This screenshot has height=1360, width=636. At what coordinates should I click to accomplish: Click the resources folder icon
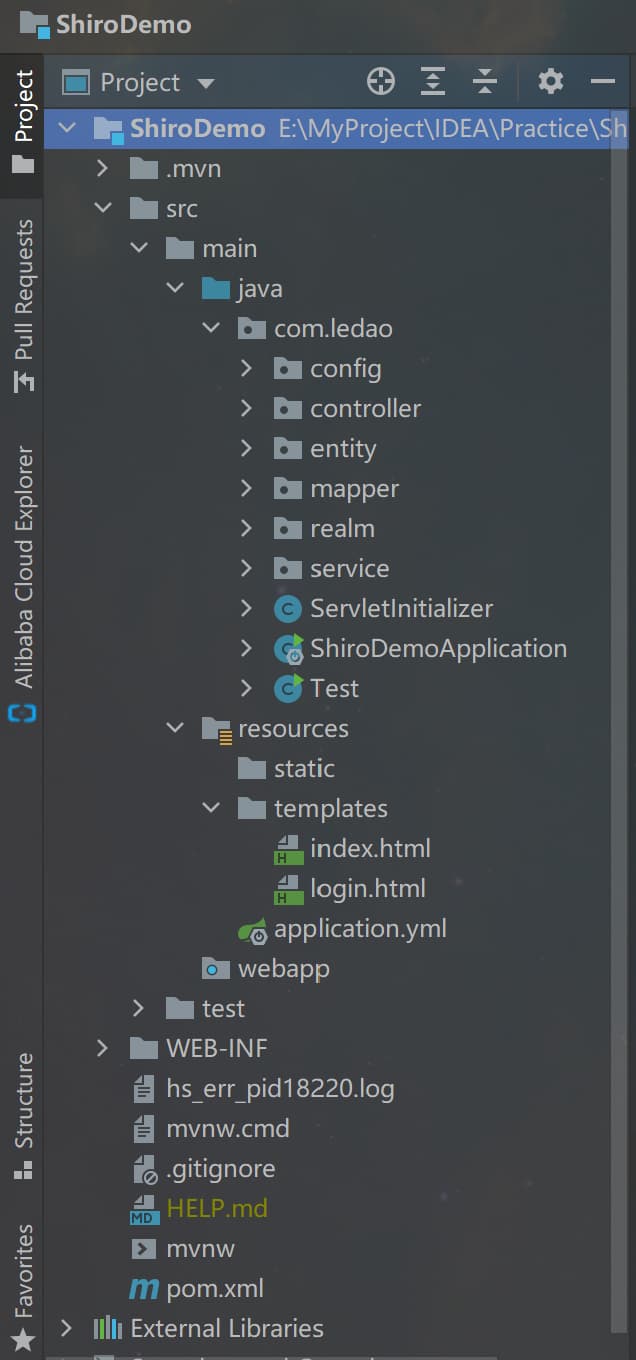tap(217, 729)
